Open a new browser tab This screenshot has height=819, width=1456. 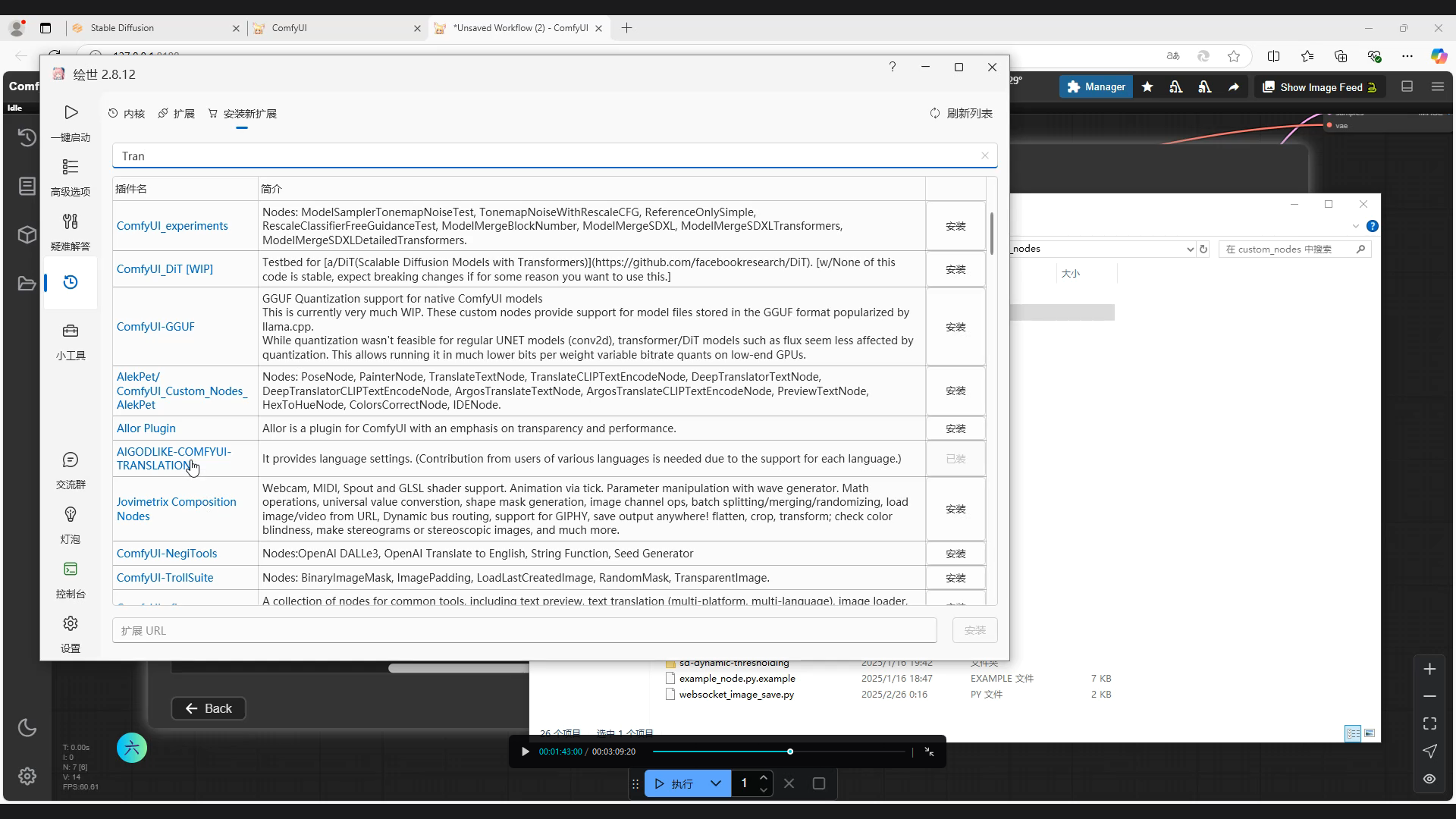(626, 28)
